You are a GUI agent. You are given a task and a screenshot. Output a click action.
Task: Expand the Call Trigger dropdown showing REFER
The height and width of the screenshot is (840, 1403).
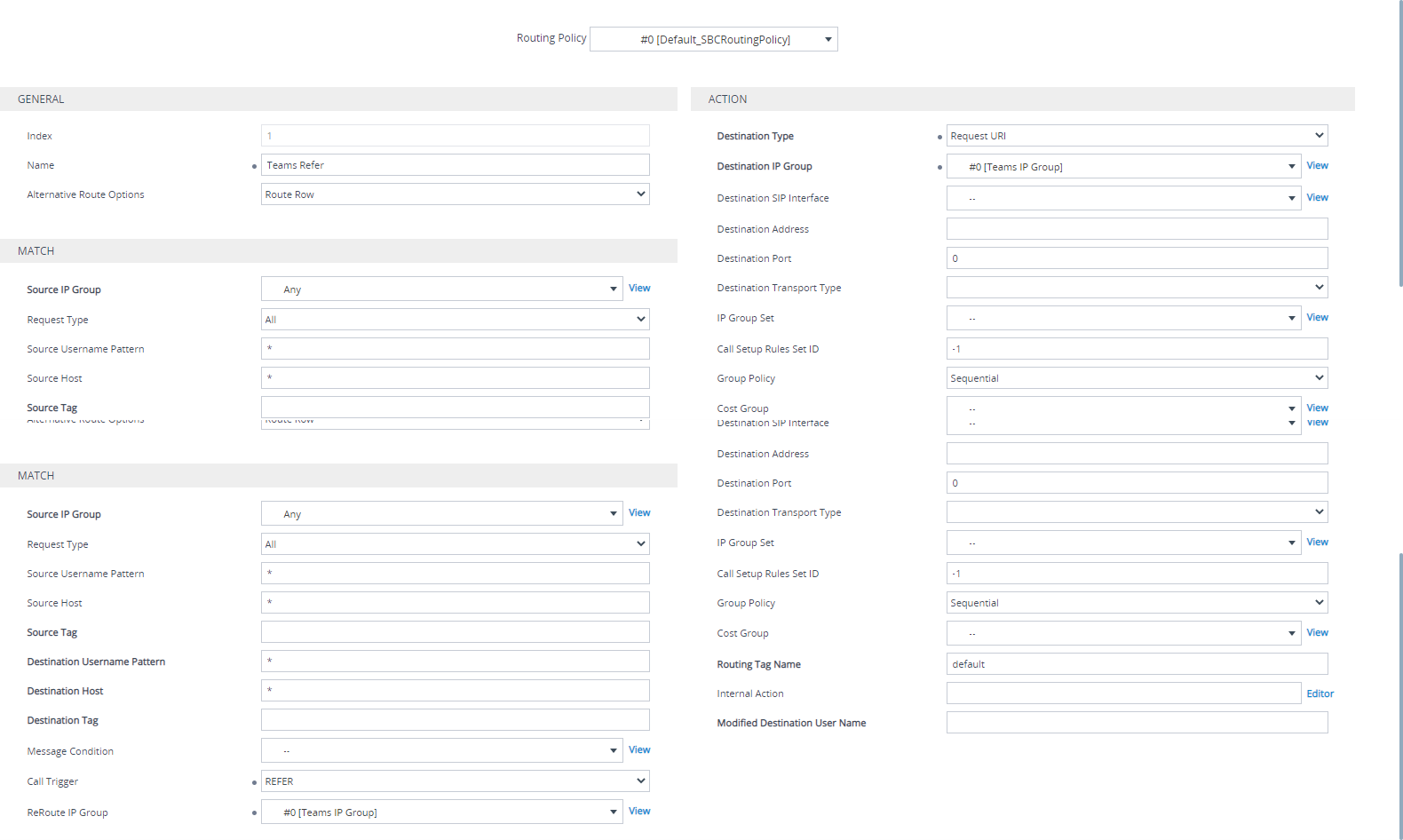click(x=455, y=781)
